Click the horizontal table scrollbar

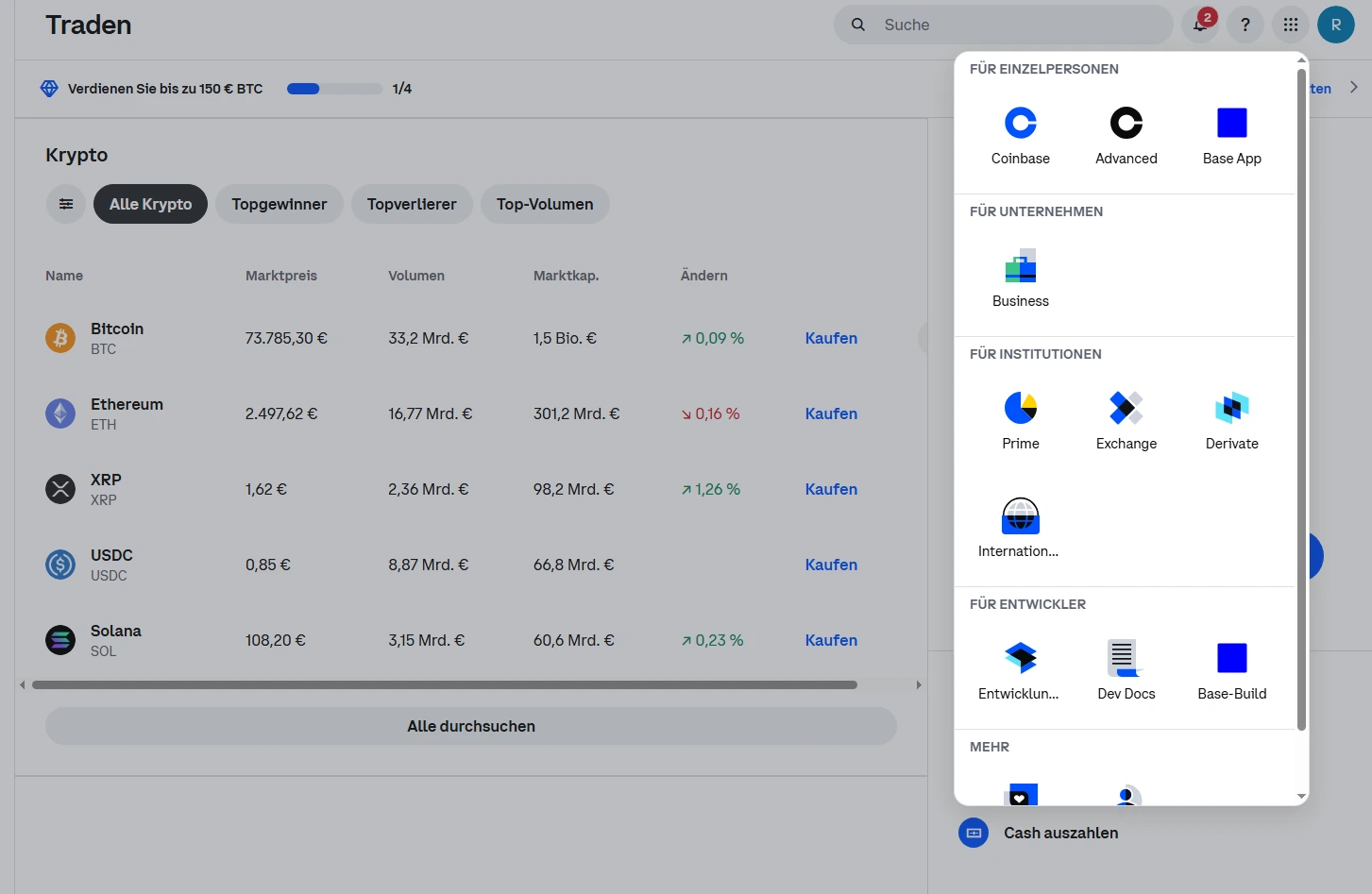click(x=445, y=684)
